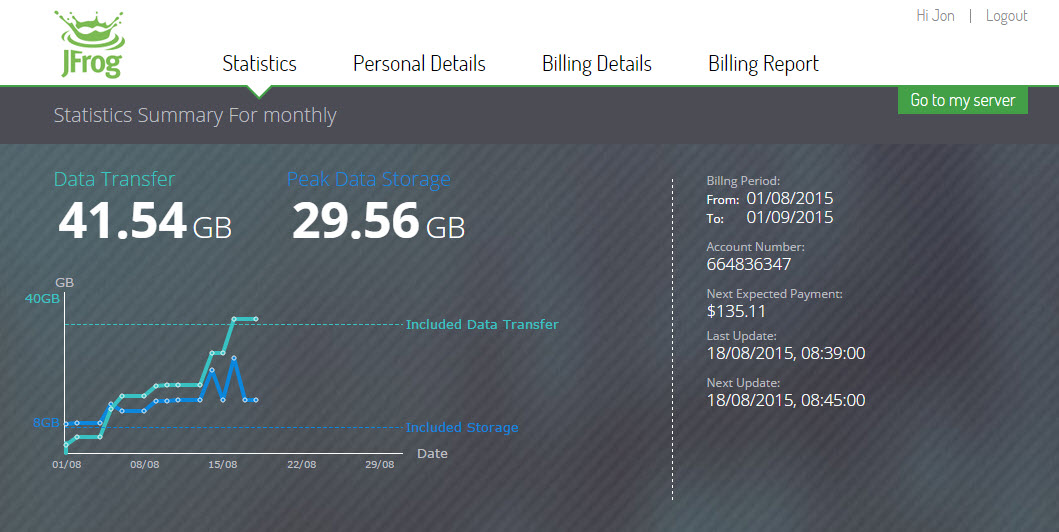The image size is (1059, 532).
Task: Click the 08/08 date on chart axis
Action: [x=145, y=465]
